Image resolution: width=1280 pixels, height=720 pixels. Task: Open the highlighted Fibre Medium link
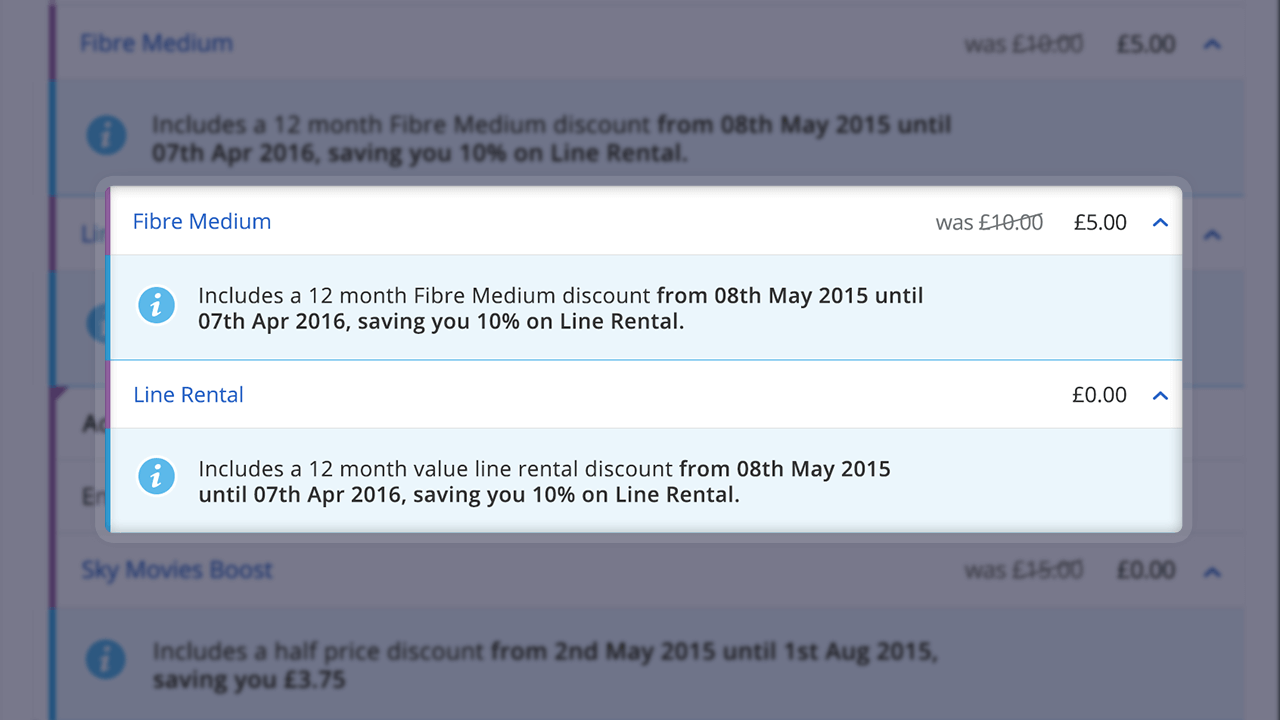tap(202, 222)
